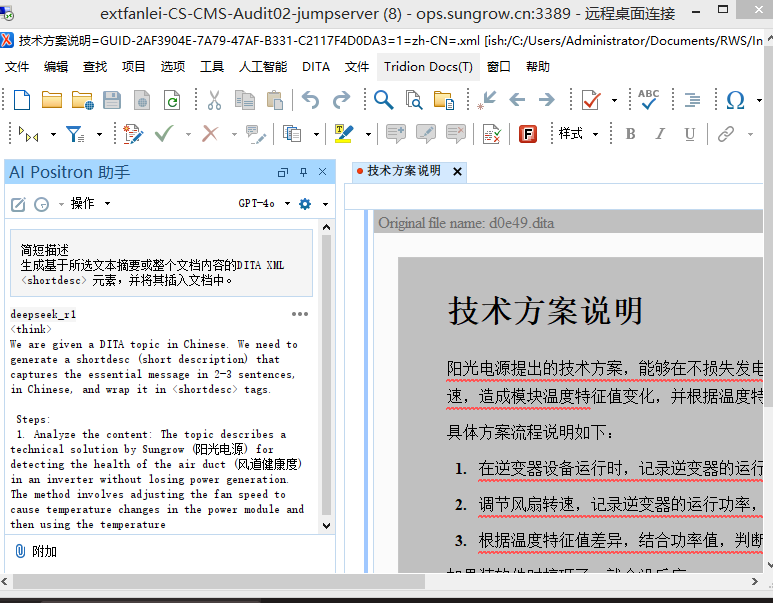Open validation options dropdown arrow
773x603 pixels.
pyautogui.click(x=614, y=101)
